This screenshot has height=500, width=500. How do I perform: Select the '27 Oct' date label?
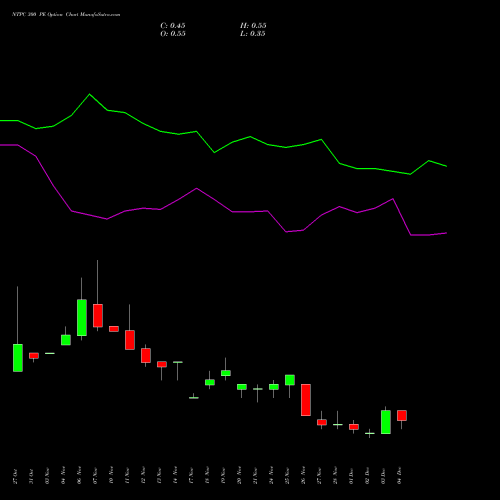click(x=16, y=476)
